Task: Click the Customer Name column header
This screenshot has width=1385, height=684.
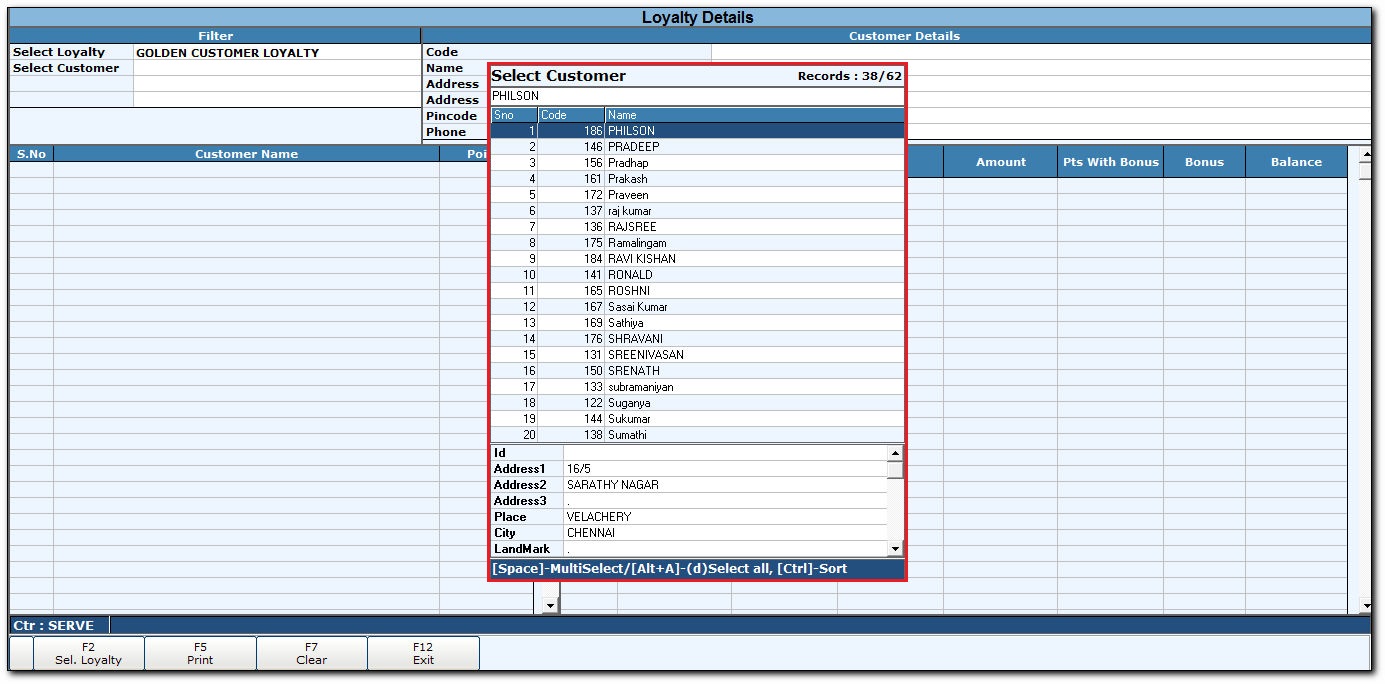Action: (246, 154)
